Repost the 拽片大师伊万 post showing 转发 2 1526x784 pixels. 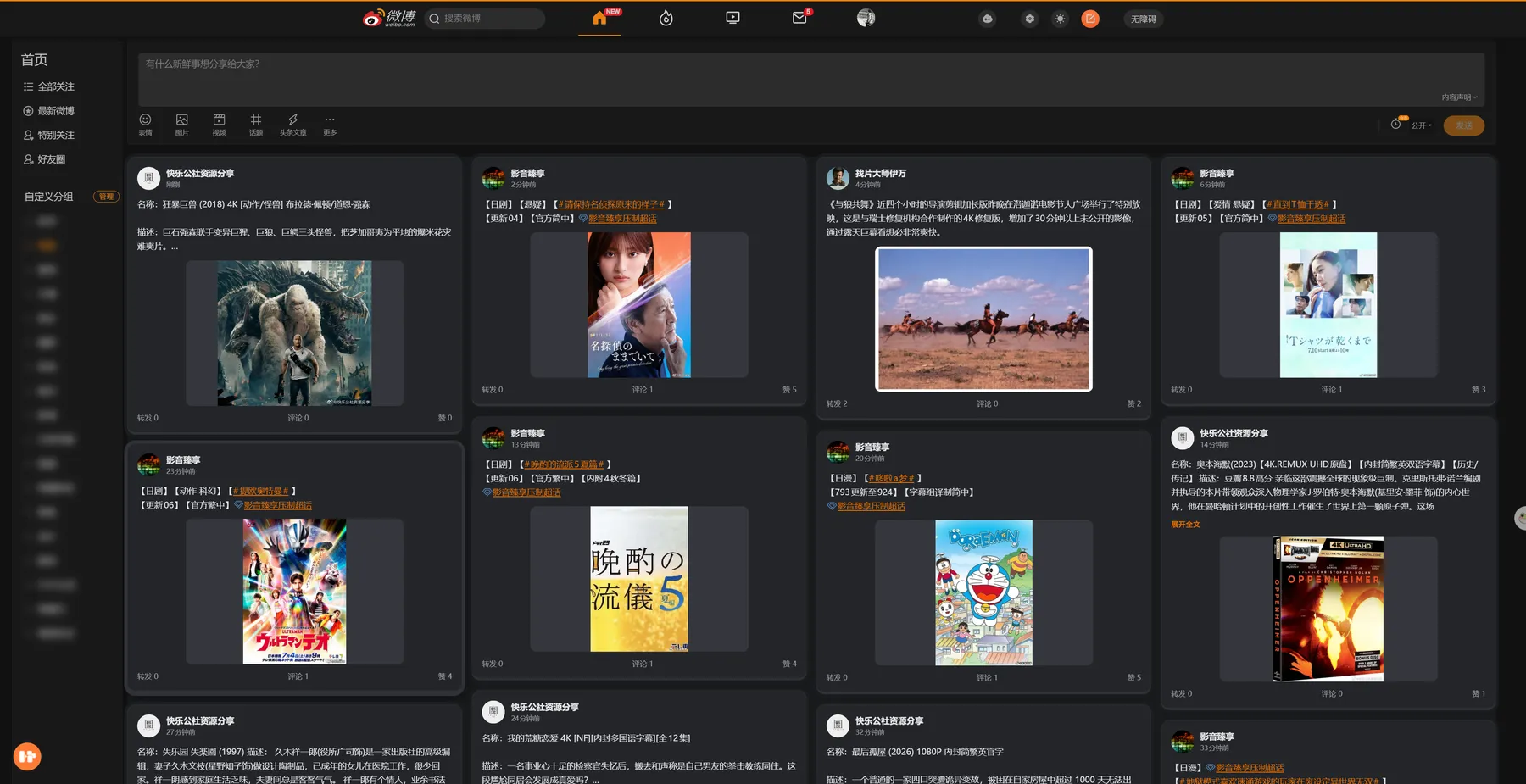(837, 404)
